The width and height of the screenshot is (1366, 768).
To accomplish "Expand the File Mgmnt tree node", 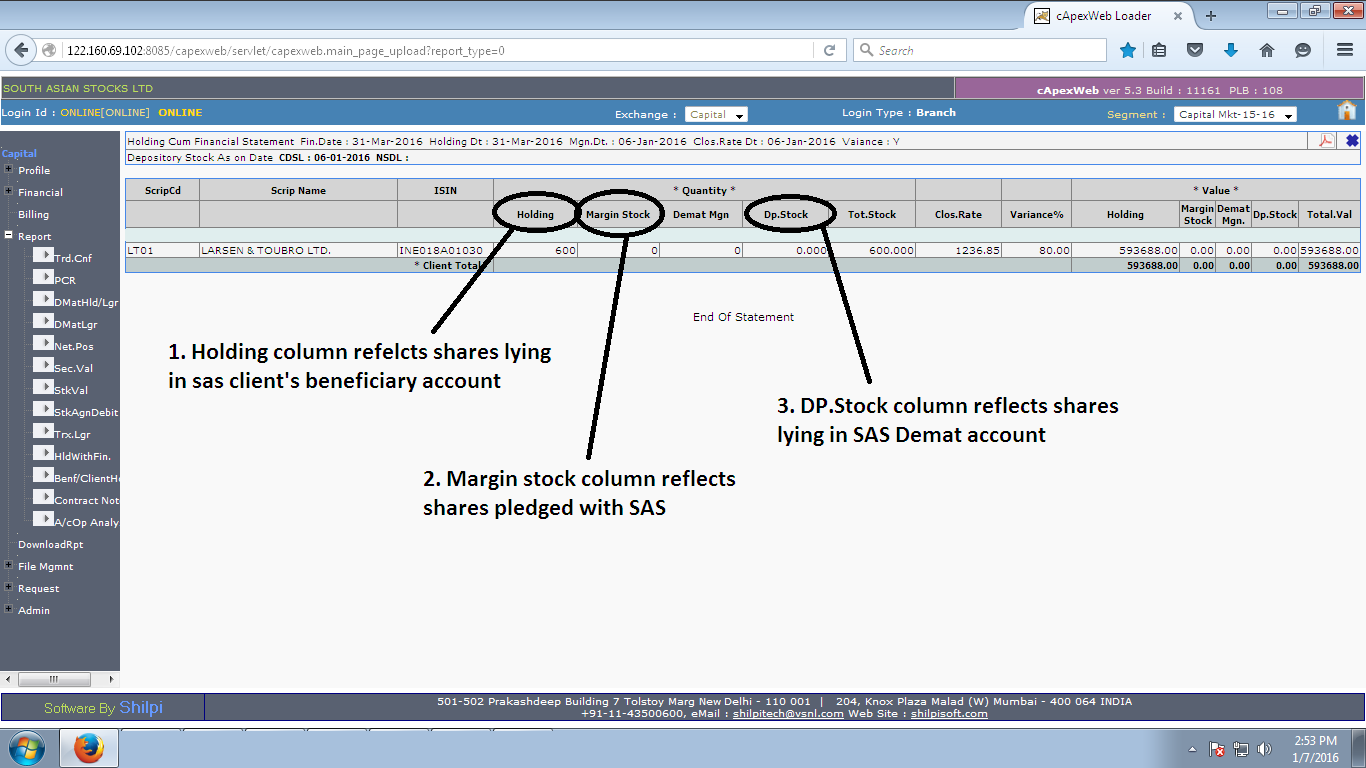I will (9, 565).
